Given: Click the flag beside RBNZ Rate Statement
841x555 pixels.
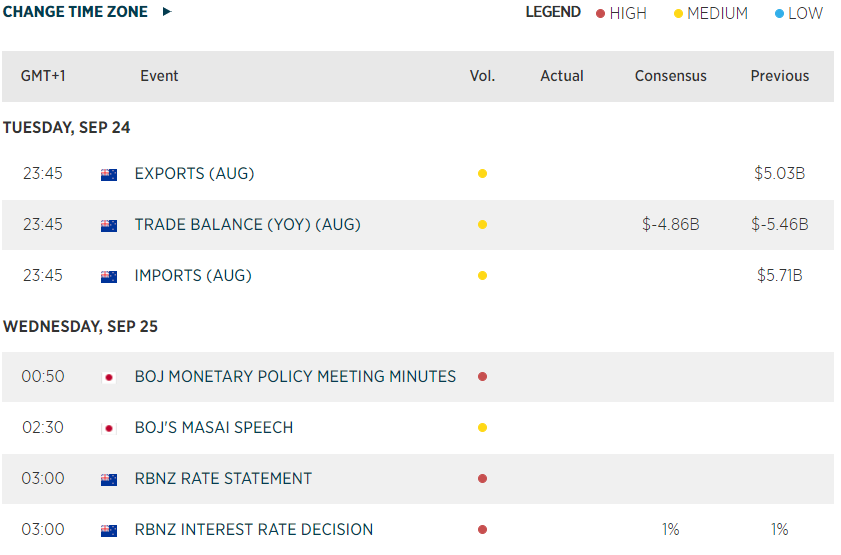Looking at the screenshot, I should point(109,479).
